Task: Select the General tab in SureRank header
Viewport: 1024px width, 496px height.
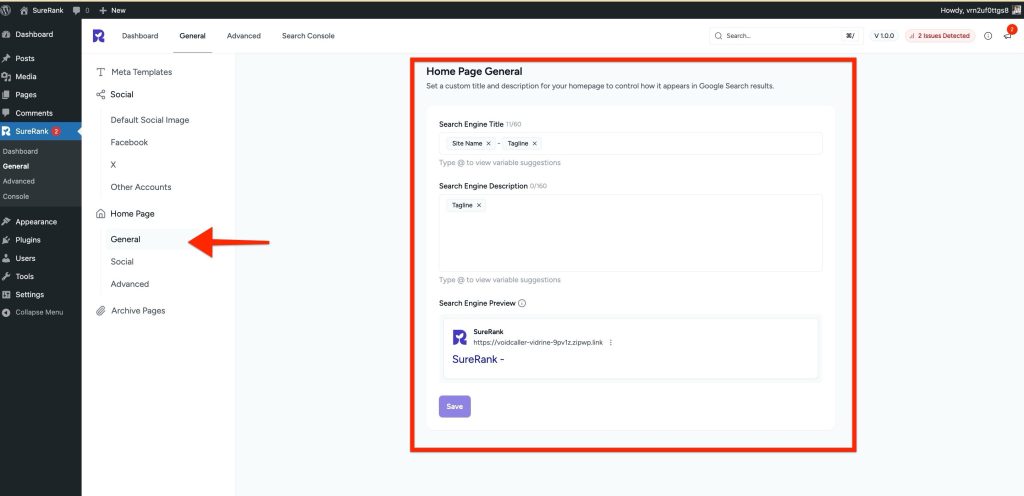Action: pos(193,36)
